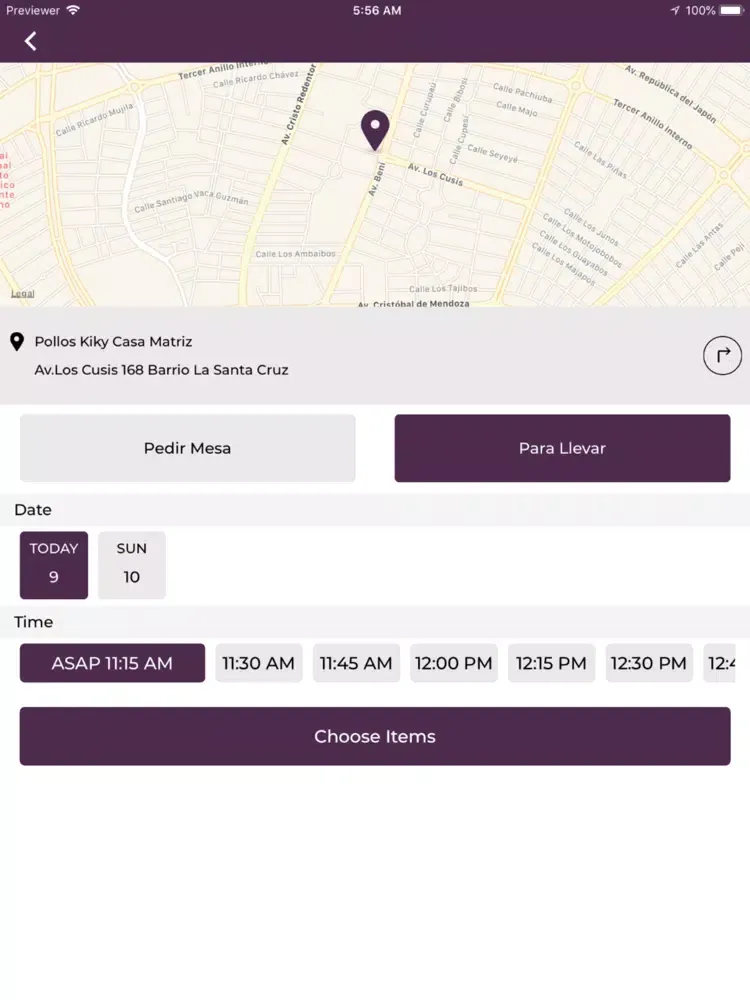Screen dimensions: 750x1000
Task: Tap the Wi-Fi status icon
Action: point(73,10)
